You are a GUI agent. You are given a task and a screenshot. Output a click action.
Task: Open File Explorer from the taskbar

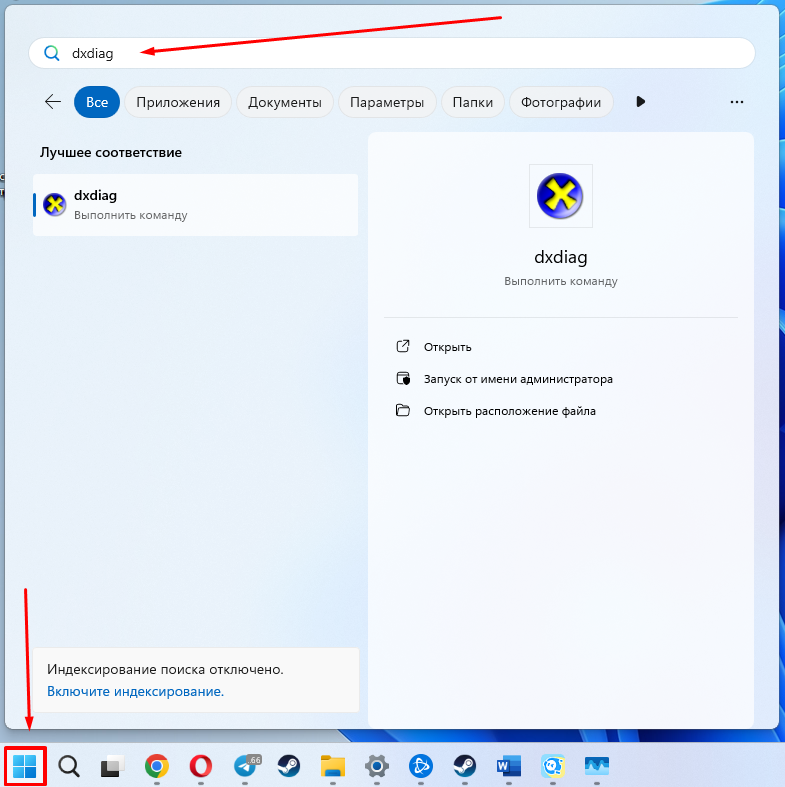coord(333,766)
